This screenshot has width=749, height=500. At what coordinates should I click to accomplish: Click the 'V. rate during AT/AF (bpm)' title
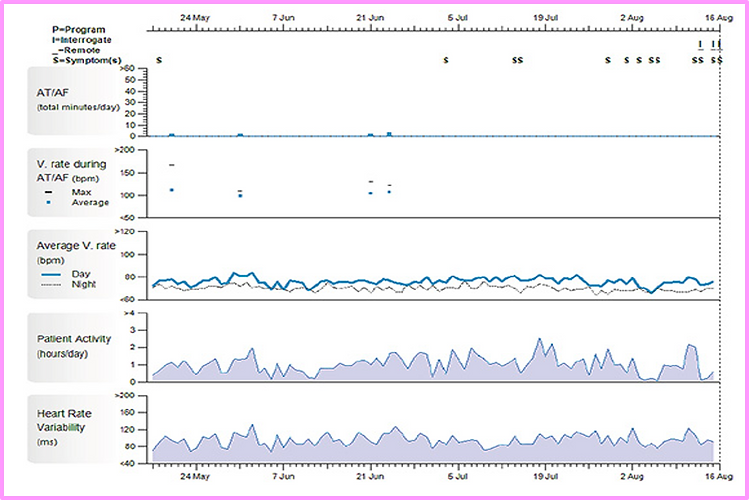coord(72,170)
